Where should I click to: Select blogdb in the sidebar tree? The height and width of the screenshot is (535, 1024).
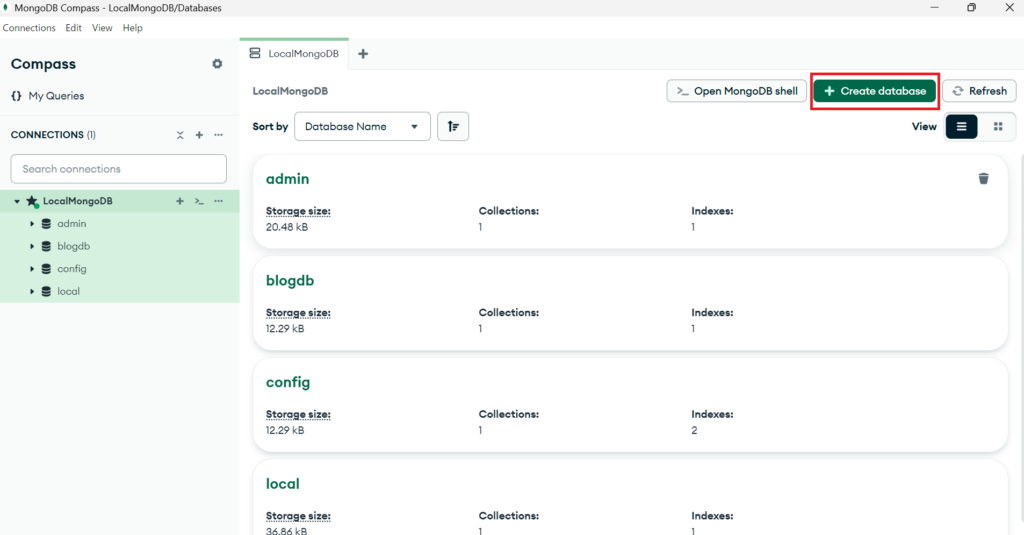(x=74, y=246)
